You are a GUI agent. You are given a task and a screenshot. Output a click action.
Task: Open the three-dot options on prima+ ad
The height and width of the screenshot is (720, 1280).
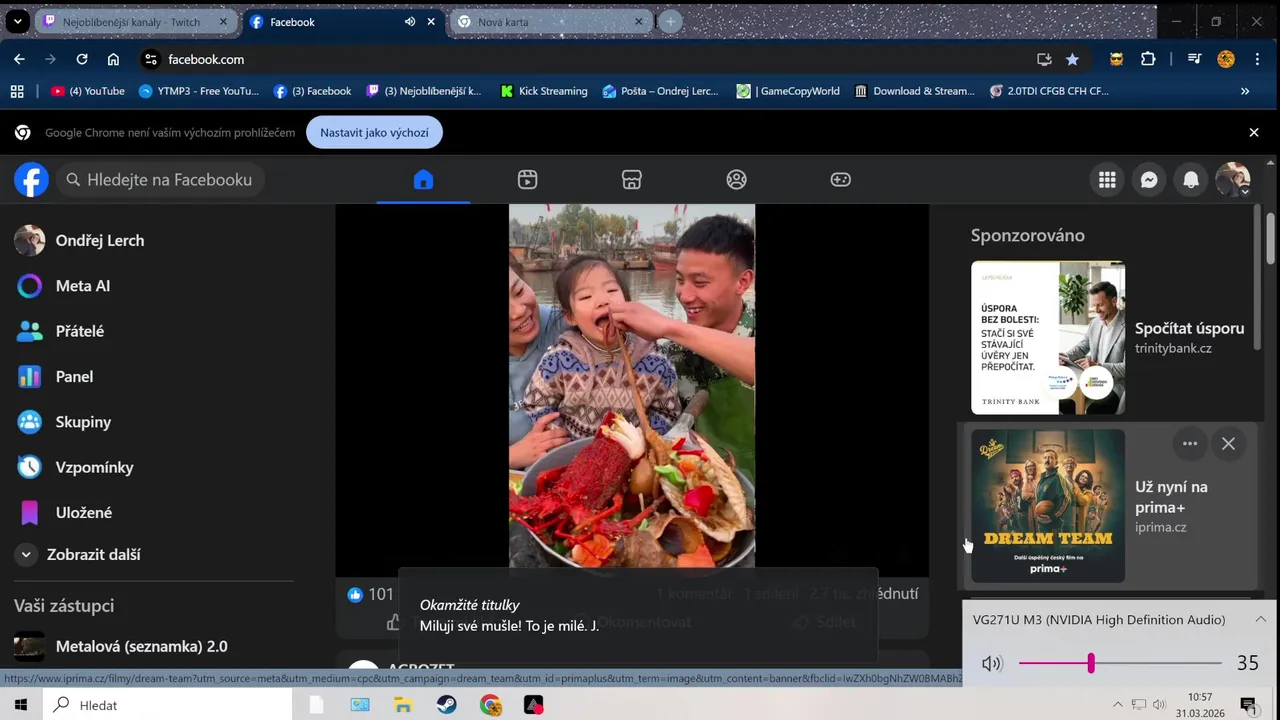click(1190, 444)
